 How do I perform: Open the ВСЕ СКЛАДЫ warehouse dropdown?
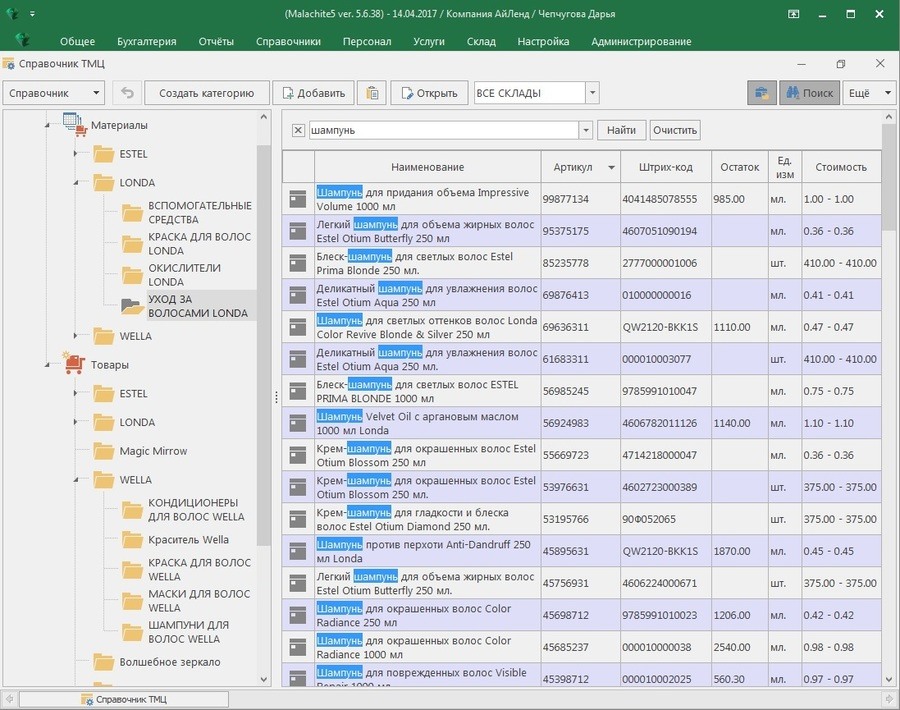[x=592, y=93]
